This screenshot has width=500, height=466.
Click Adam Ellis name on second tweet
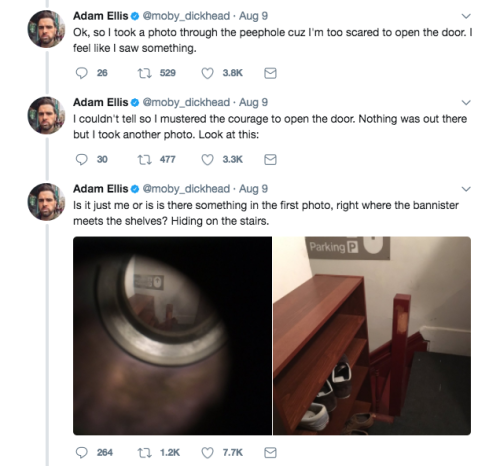pyautogui.click(x=100, y=102)
